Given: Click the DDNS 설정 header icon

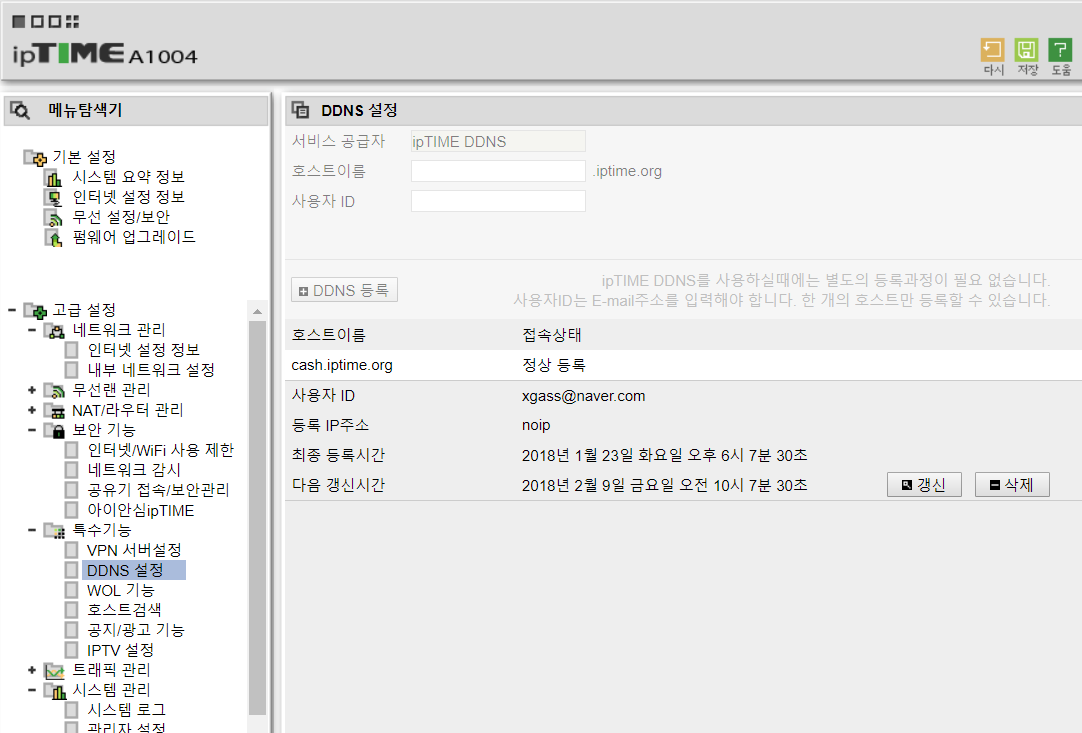Looking at the screenshot, I should coord(300,110).
